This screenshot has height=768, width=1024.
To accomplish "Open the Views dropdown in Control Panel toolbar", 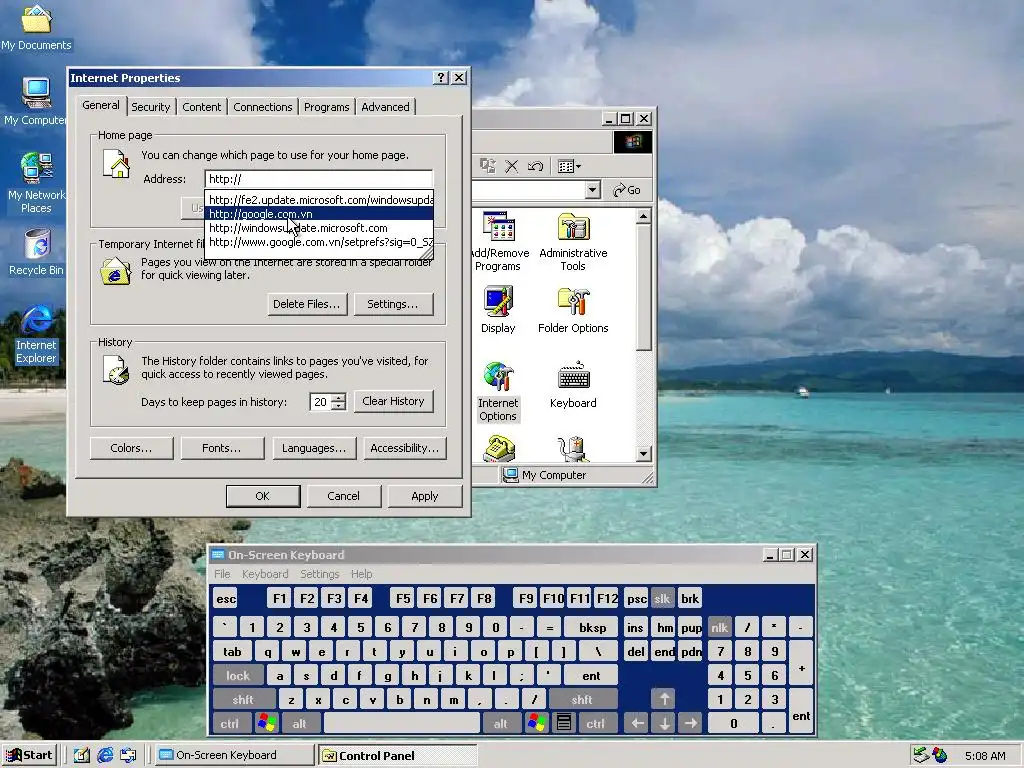I will (x=569, y=167).
